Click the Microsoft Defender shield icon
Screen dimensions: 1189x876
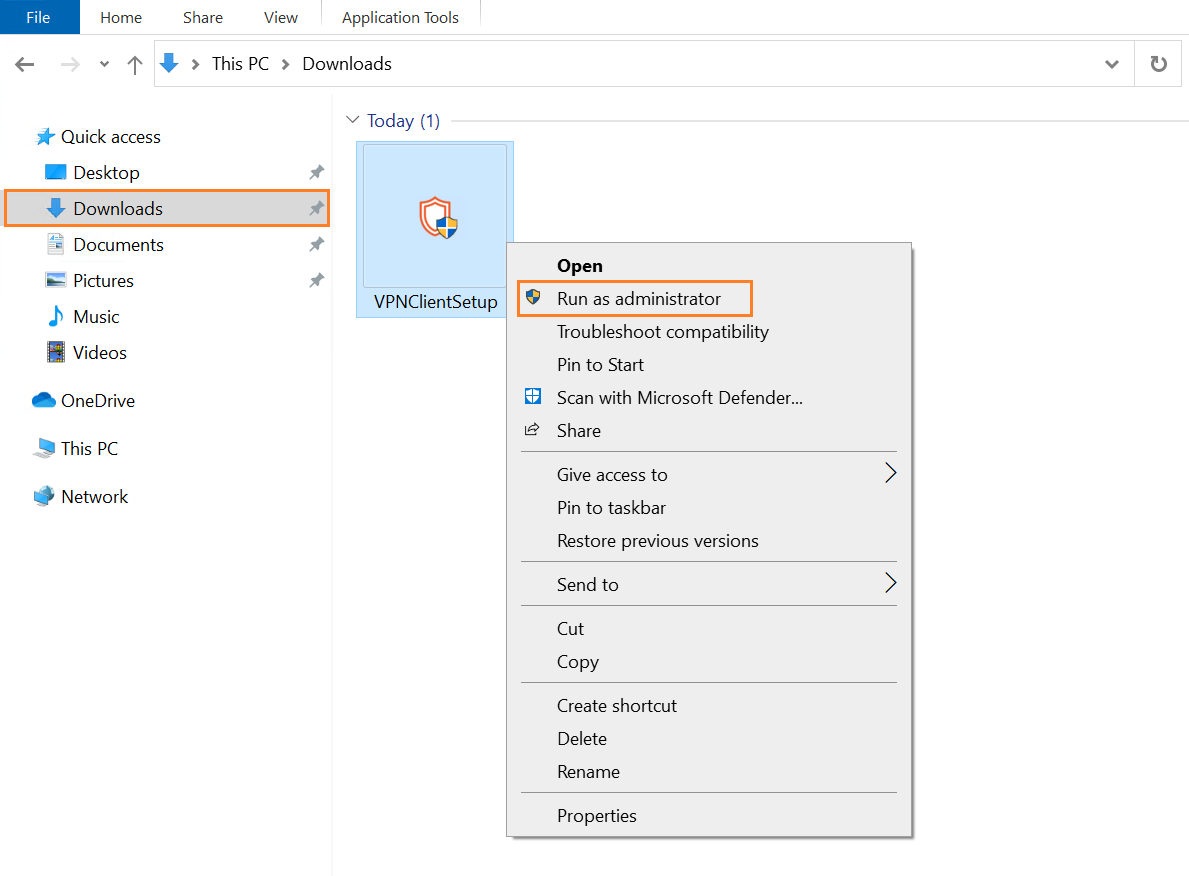[x=533, y=396]
